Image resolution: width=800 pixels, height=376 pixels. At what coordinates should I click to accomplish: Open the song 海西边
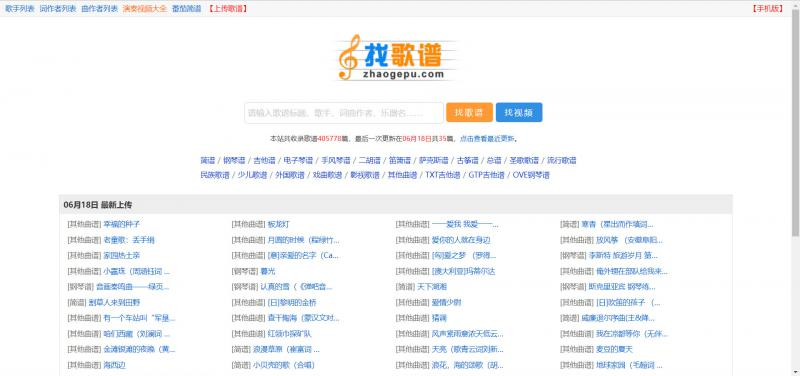pos(114,365)
